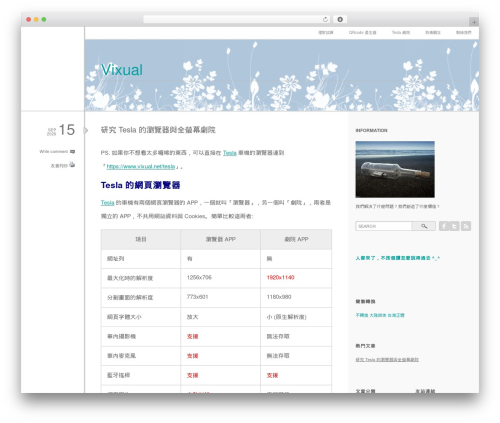500x423 pixels.
Task: Click the Write comment link
Action: click(54, 151)
